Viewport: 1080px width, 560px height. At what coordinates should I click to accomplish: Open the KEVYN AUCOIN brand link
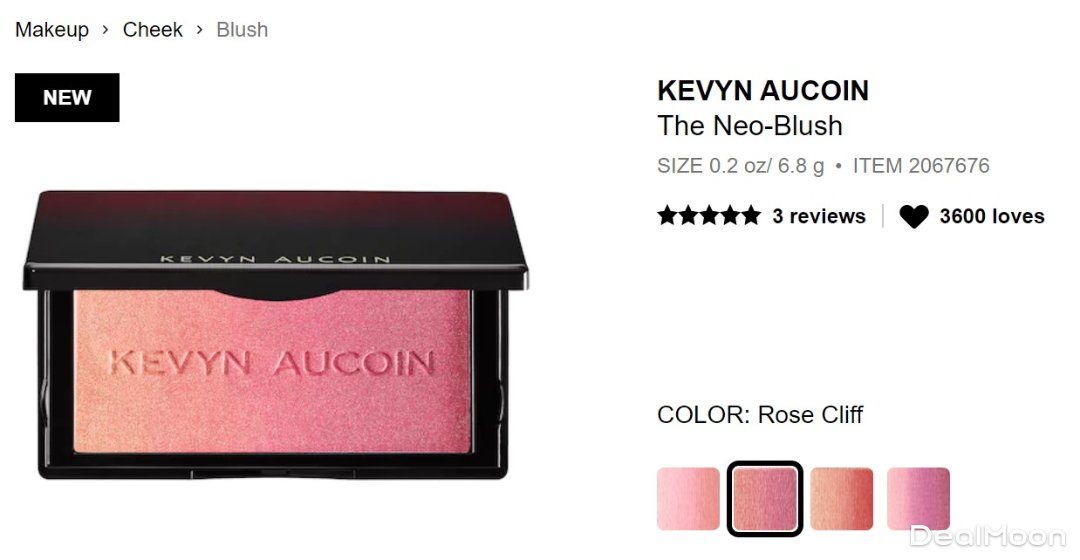pos(762,91)
